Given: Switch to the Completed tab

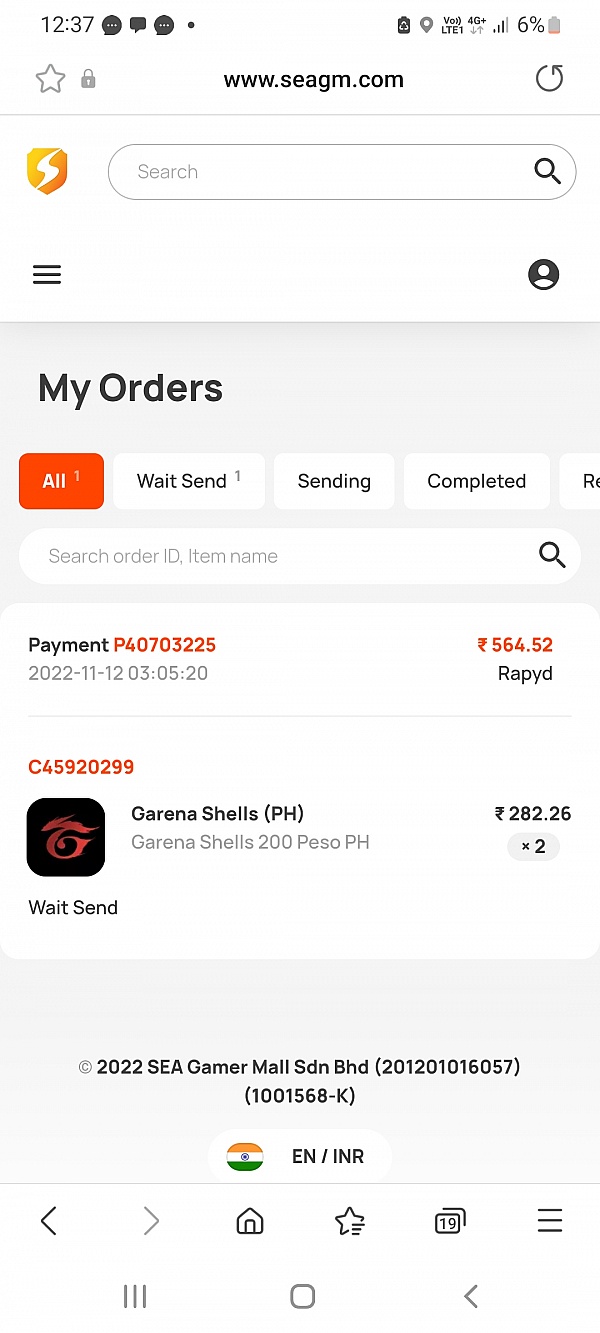Looking at the screenshot, I should coord(476,481).
